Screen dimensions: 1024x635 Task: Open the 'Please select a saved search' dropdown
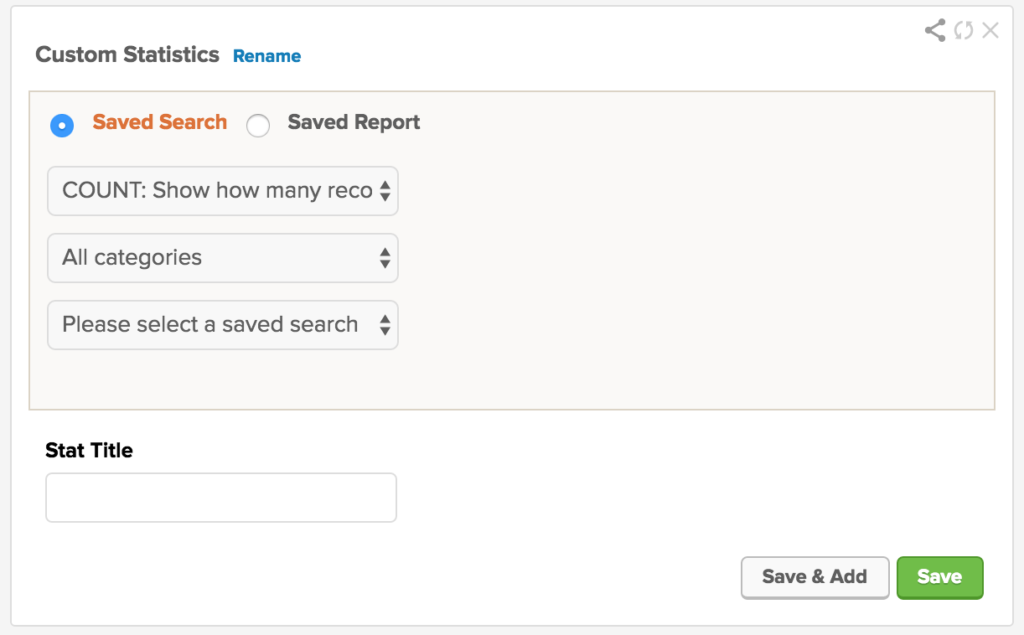click(223, 325)
